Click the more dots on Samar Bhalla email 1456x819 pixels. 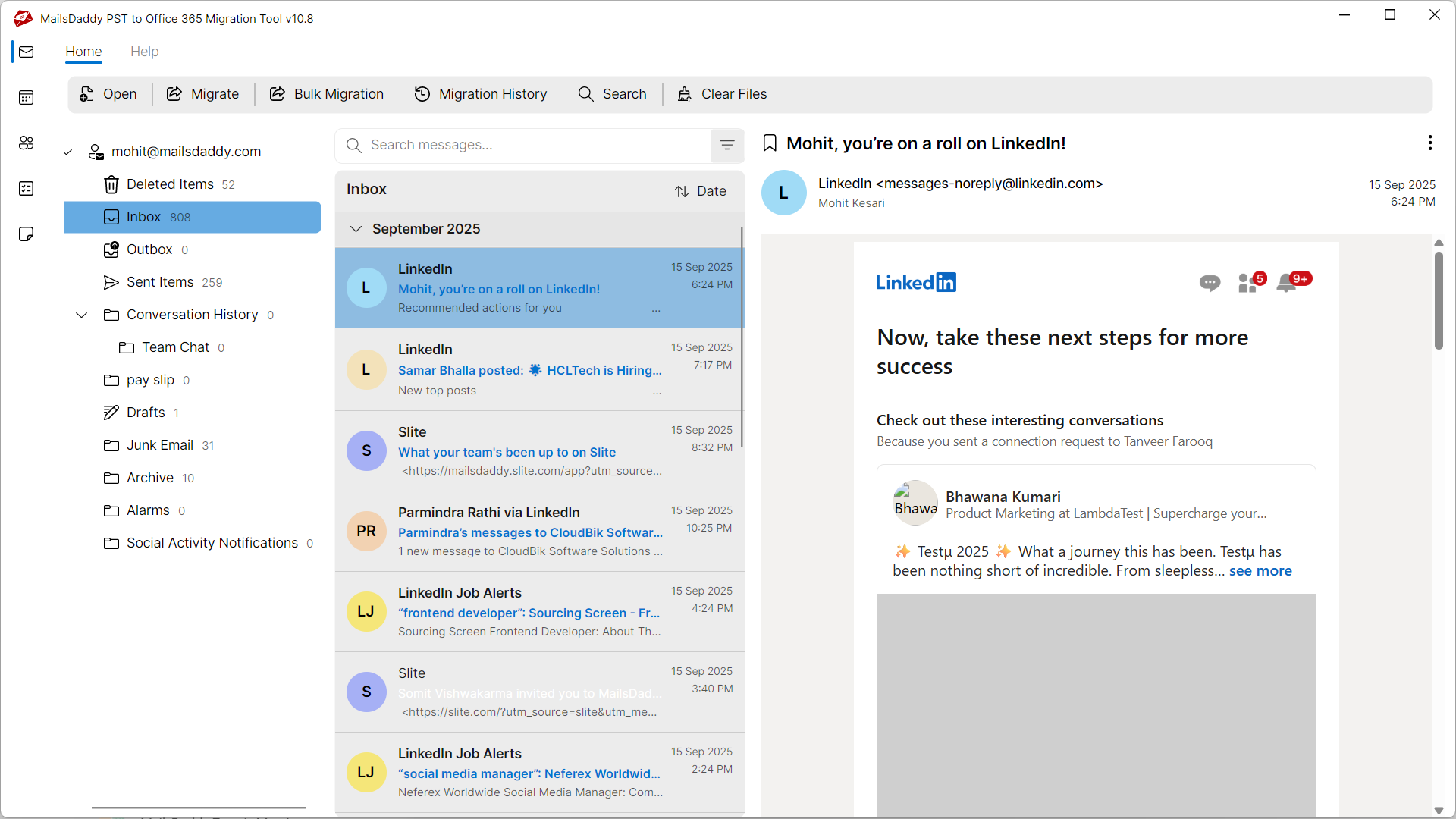tap(657, 392)
